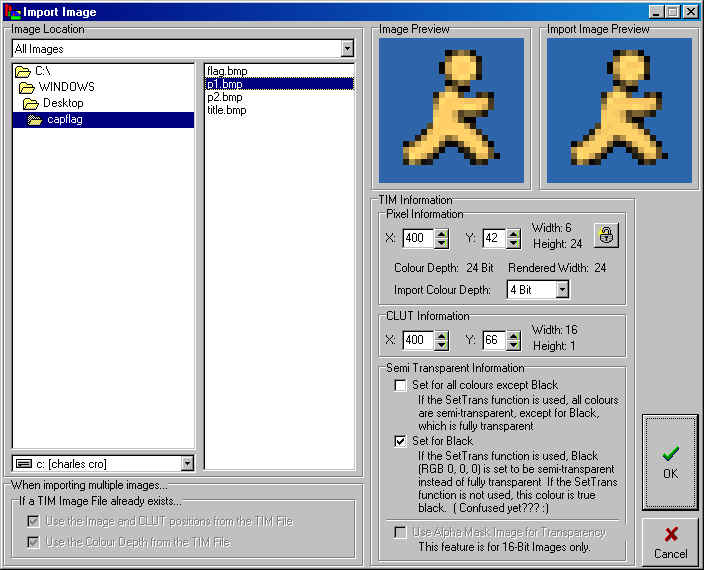This screenshot has width=704, height=570.
Task: Increase CLUT Information Y value
Action: [514, 336]
